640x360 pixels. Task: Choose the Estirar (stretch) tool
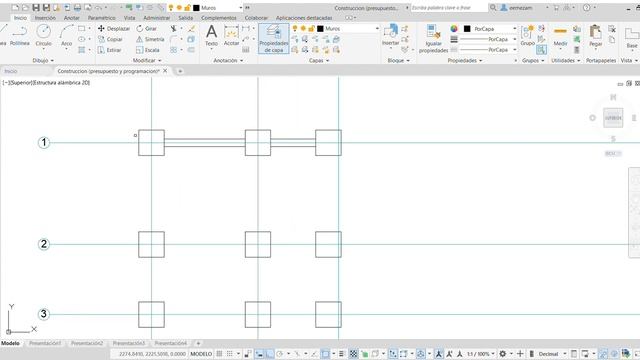110,50
